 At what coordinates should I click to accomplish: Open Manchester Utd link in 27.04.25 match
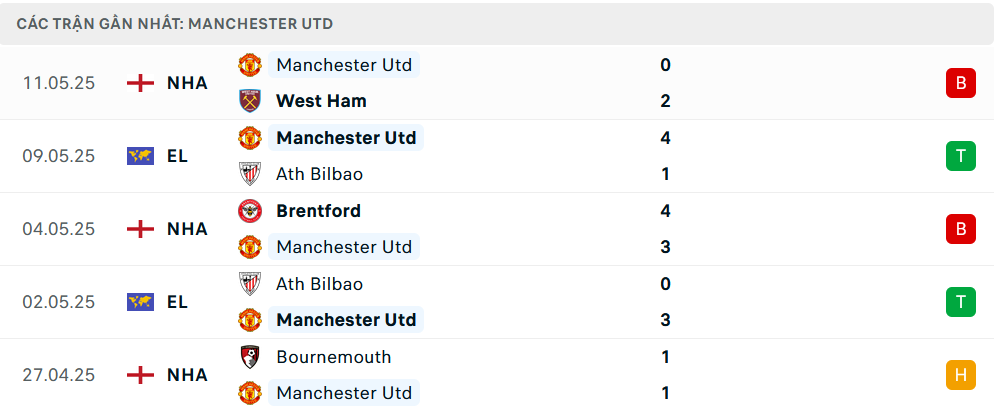pos(344,393)
